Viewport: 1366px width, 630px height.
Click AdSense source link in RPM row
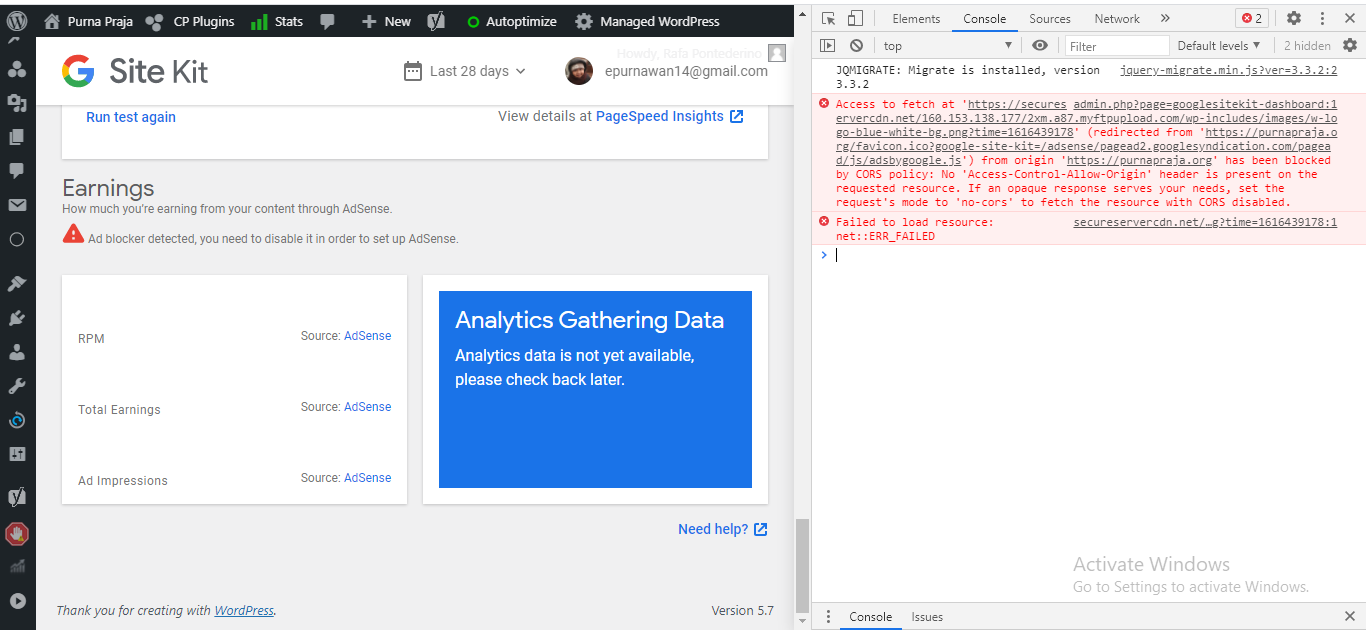click(367, 336)
